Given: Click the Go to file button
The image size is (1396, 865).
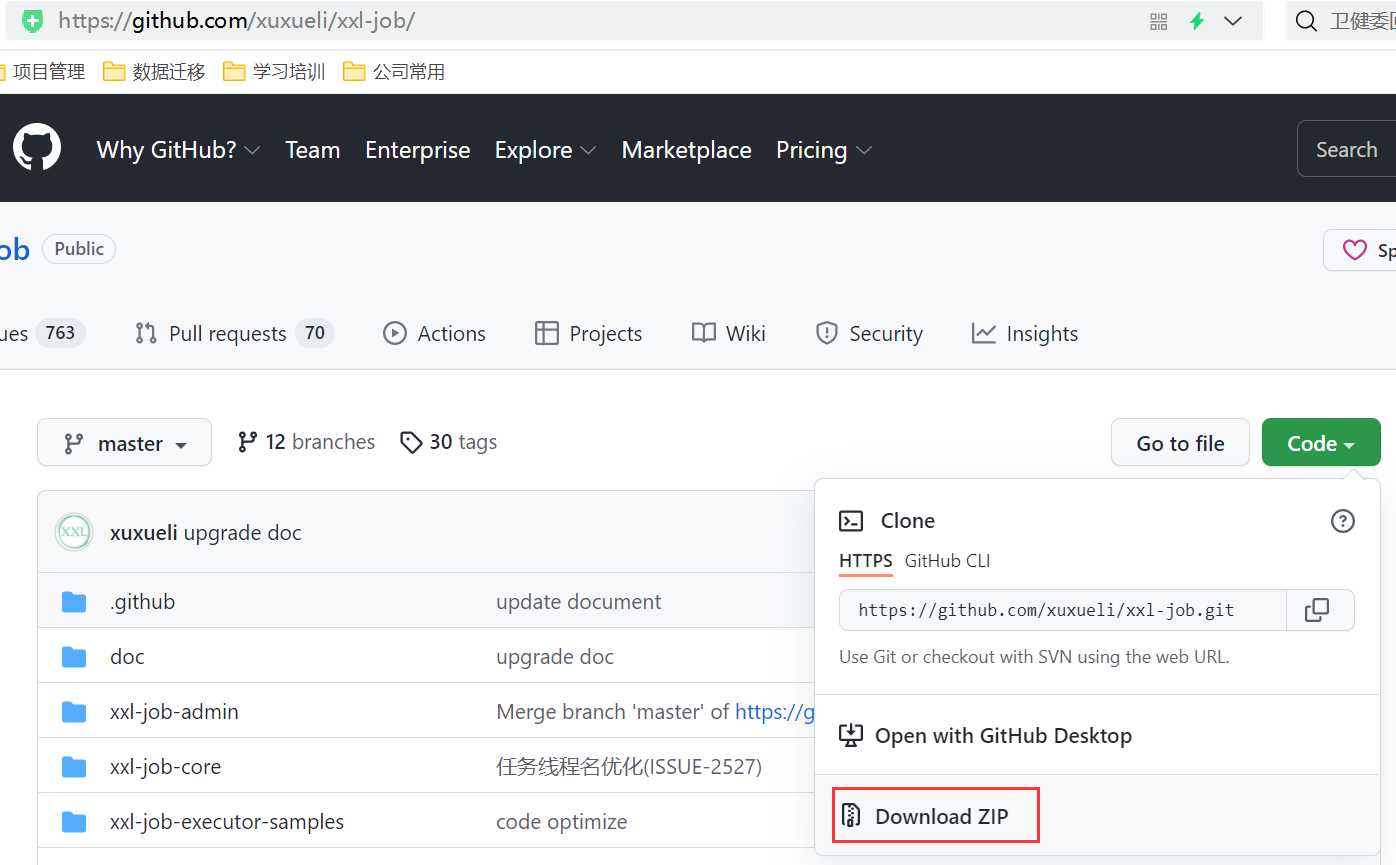Looking at the screenshot, I should point(1180,442).
